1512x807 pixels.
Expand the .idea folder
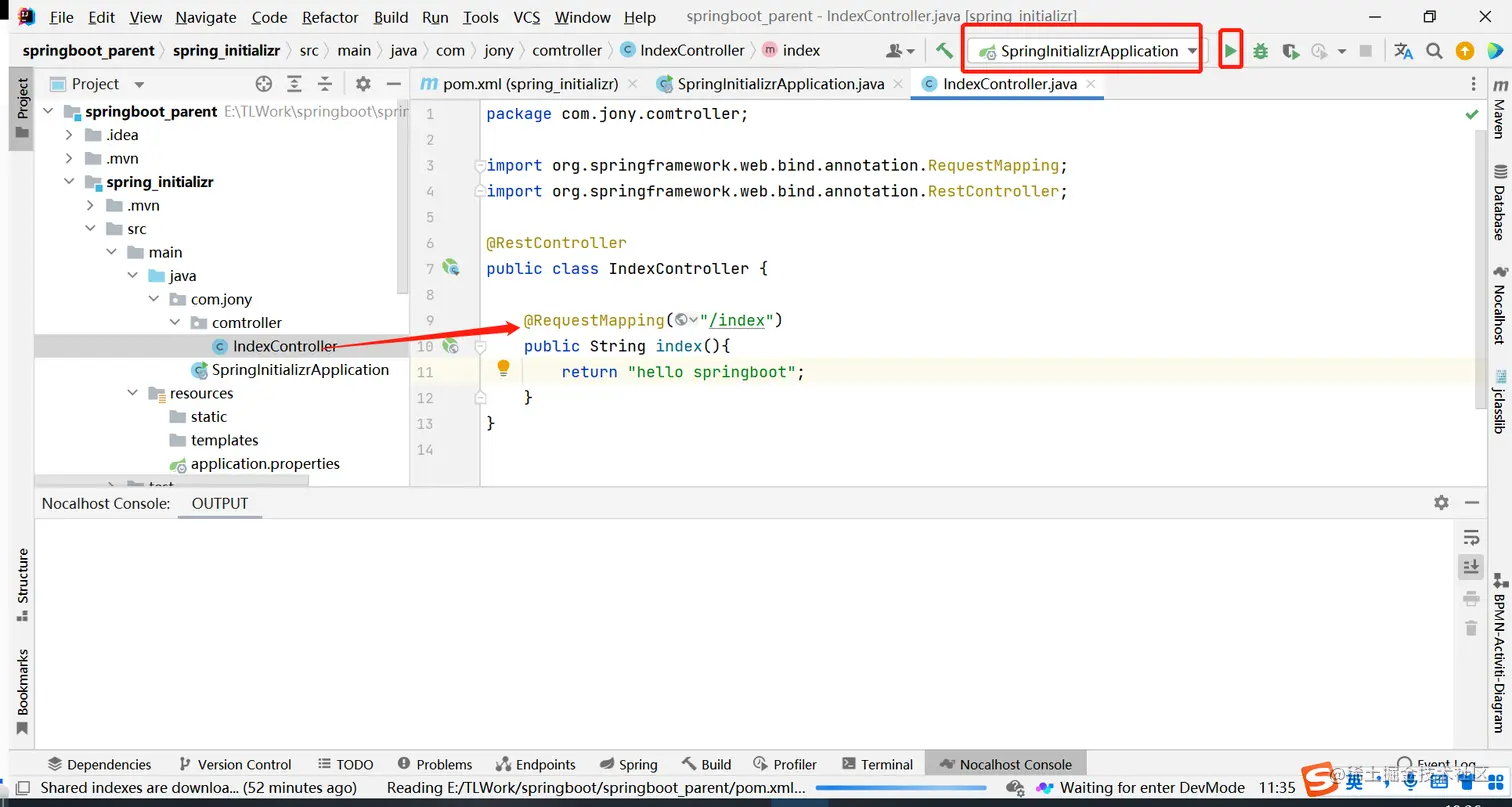[x=69, y=135]
